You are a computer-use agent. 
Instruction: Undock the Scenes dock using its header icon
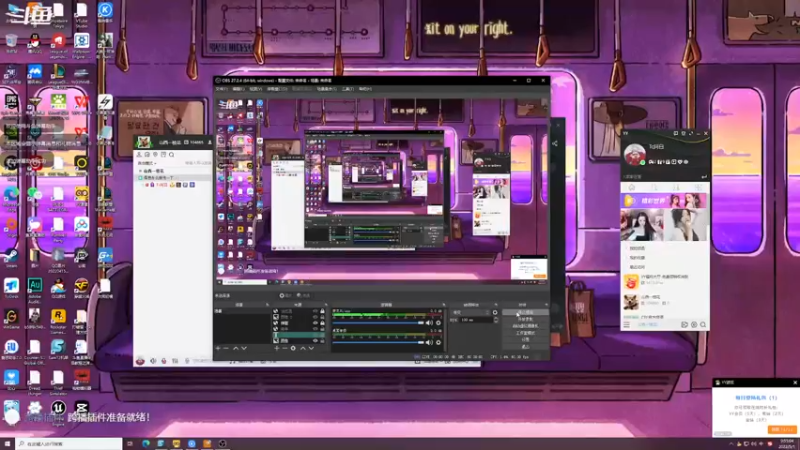pyautogui.click(x=267, y=305)
